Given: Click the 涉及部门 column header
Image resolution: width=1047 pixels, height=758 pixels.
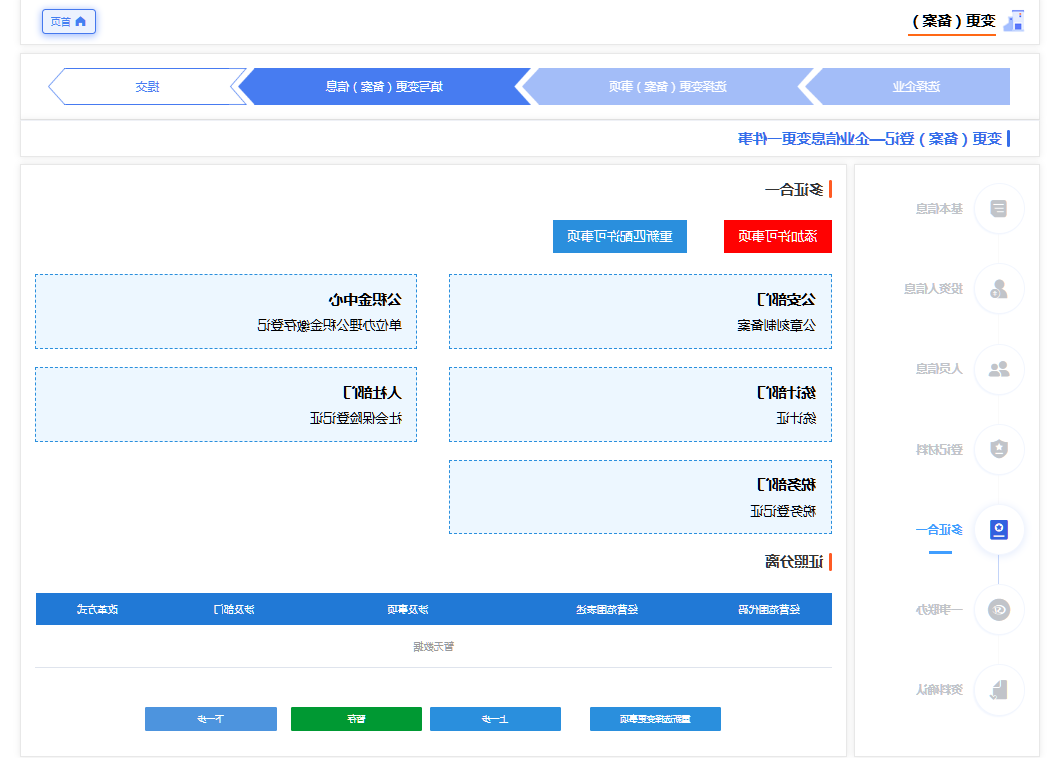Looking at the screenshot, I should click(234, 609).
